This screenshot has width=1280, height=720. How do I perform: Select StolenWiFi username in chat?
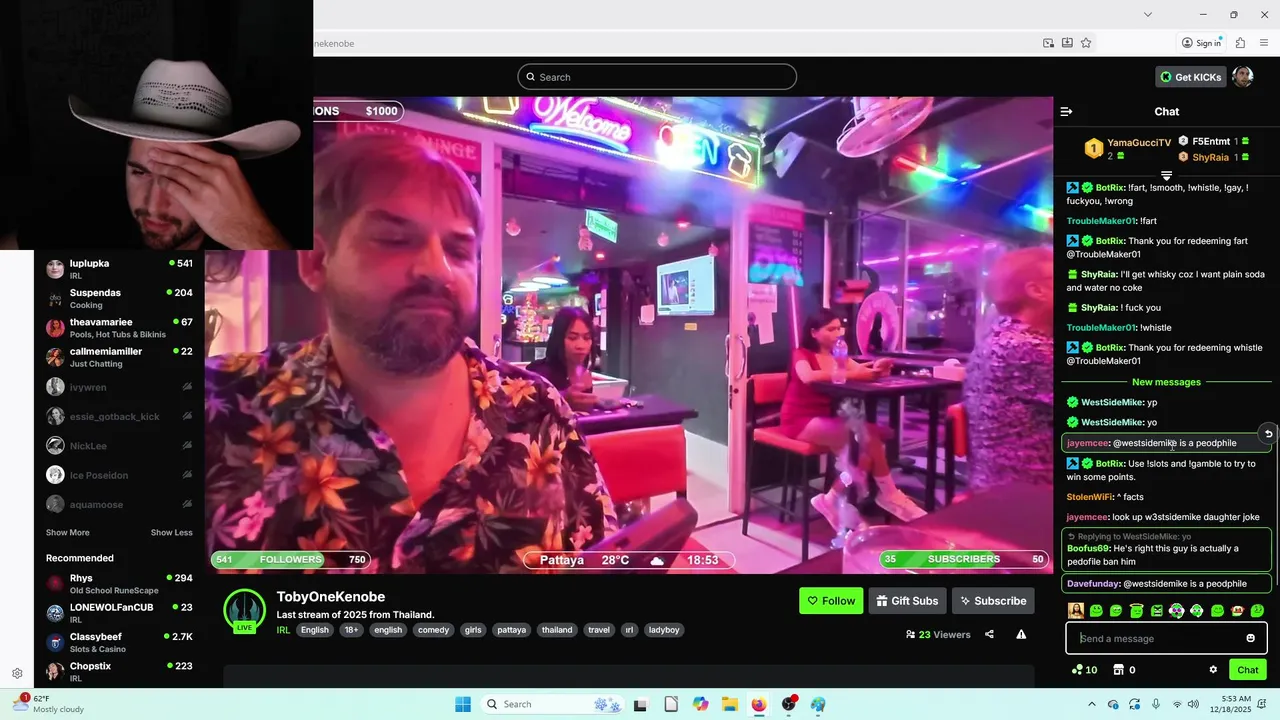(x=1087, y=497)
